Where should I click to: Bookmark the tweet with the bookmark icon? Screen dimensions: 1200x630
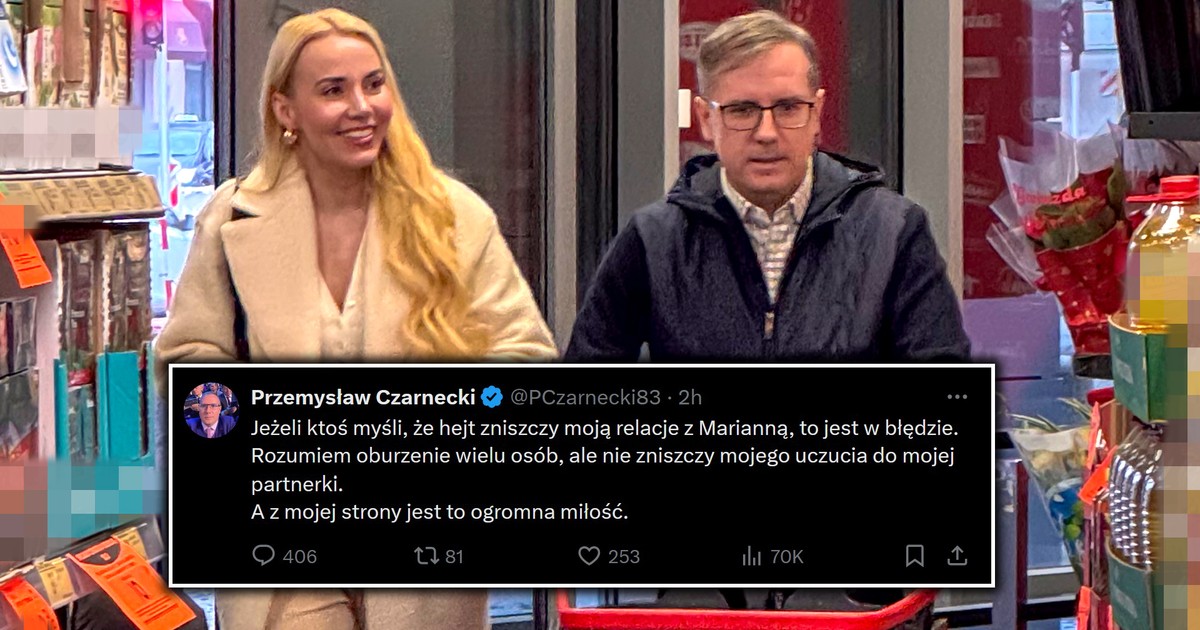click(914, 556)
